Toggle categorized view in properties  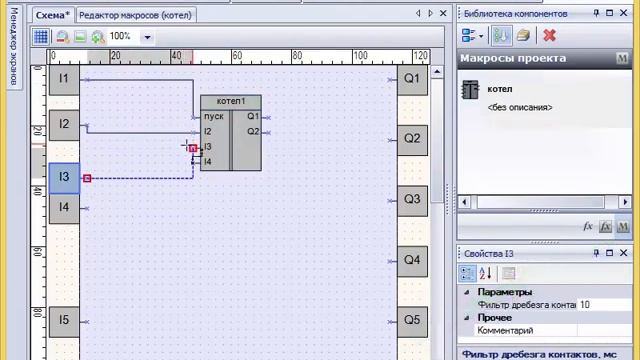[x=467, y=273]
